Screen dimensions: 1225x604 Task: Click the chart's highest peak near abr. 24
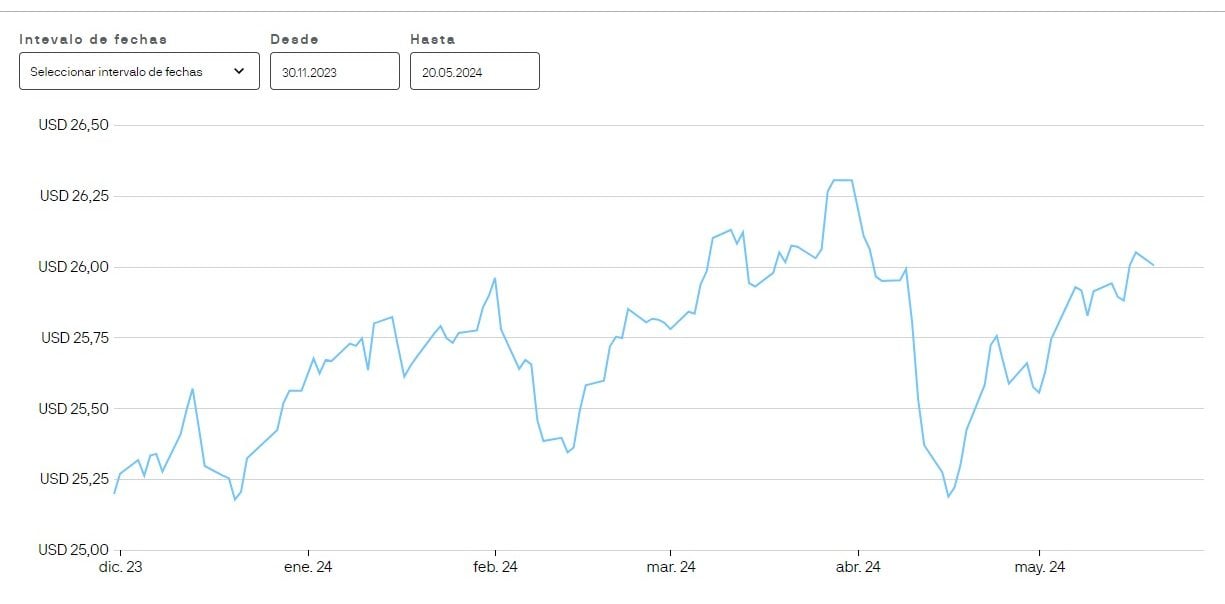click(841, 180)
